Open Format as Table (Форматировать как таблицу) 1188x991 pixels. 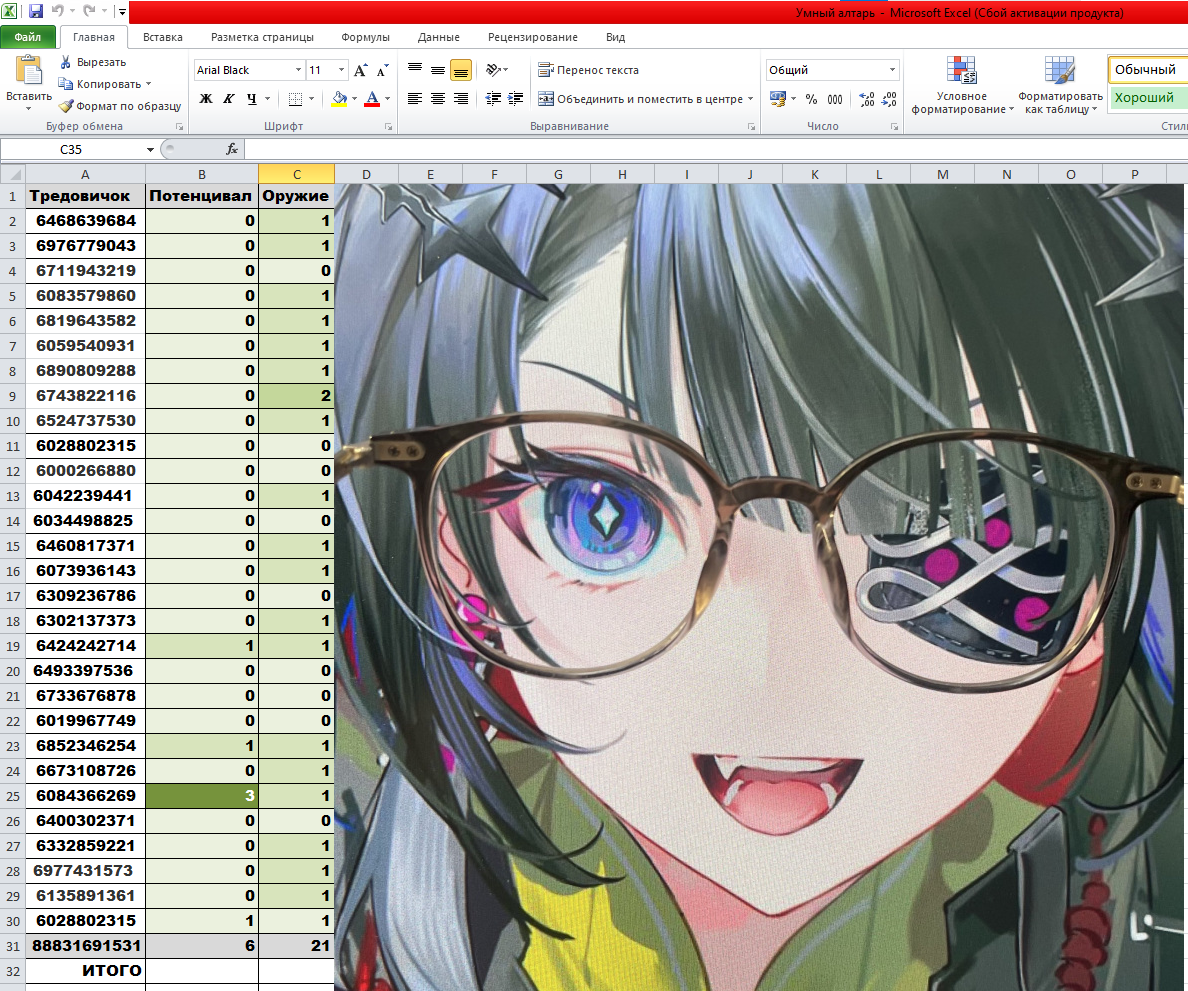pyautogui.click(x=1060, y=85)
